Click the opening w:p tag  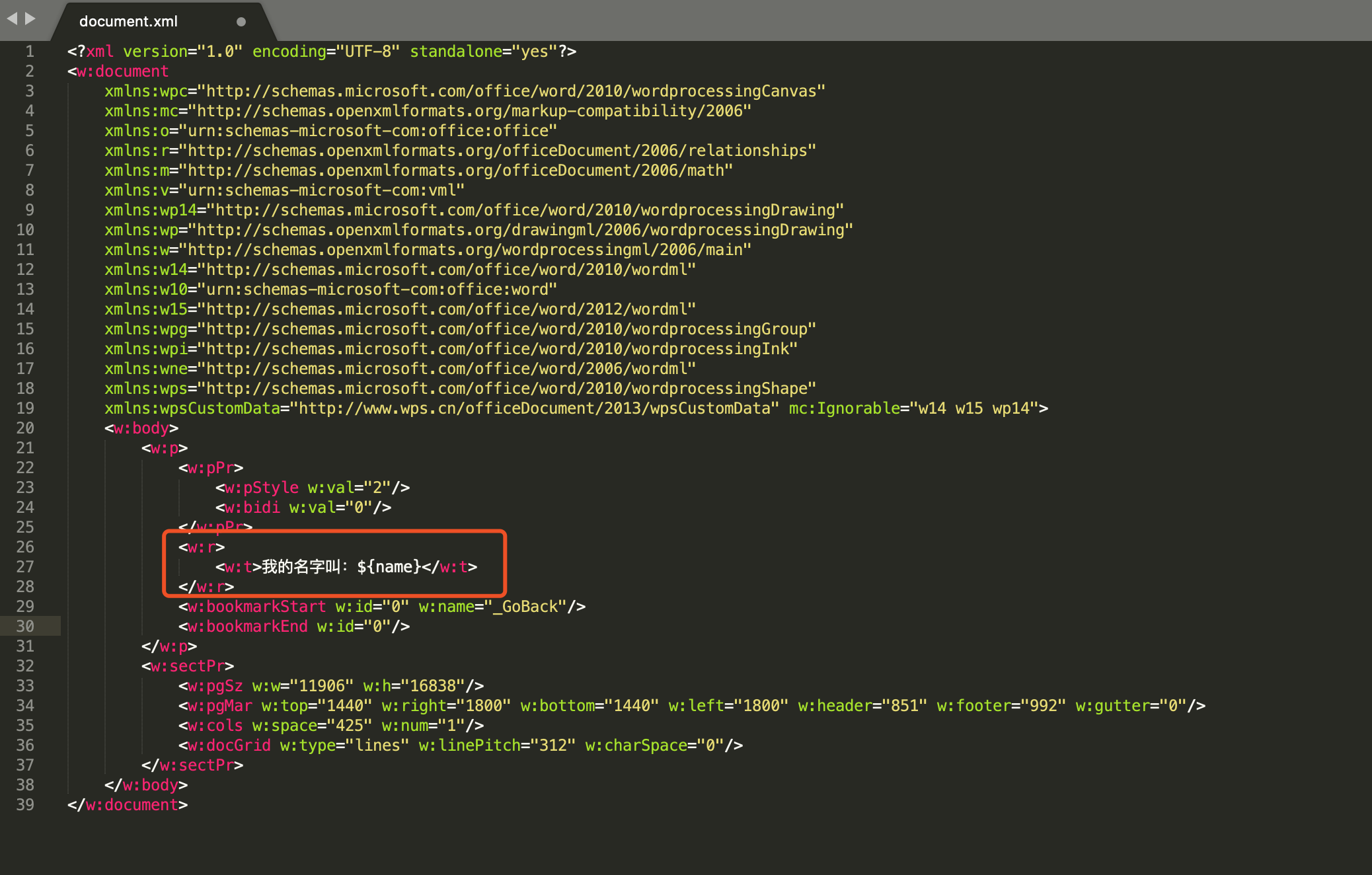(x=165, y=447)
